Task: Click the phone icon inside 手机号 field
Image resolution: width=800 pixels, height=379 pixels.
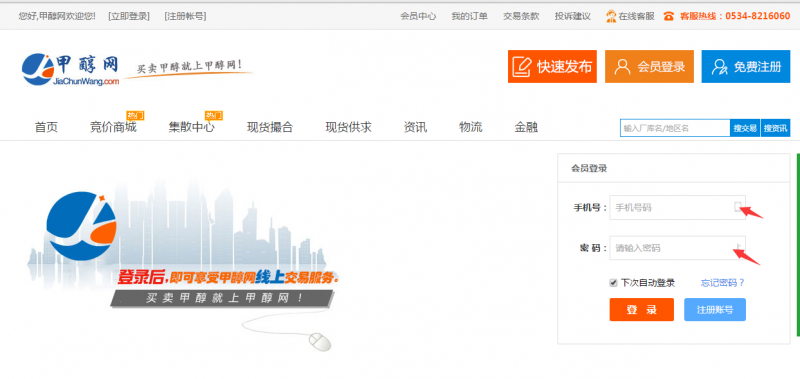Action: tap(737, 207)
